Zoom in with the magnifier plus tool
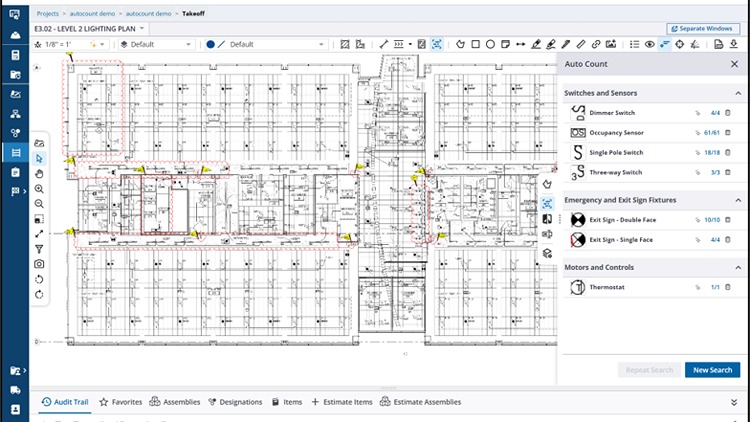Image resolution: width=750 pixels, height=422 pixels. click(x=39, y=189)
